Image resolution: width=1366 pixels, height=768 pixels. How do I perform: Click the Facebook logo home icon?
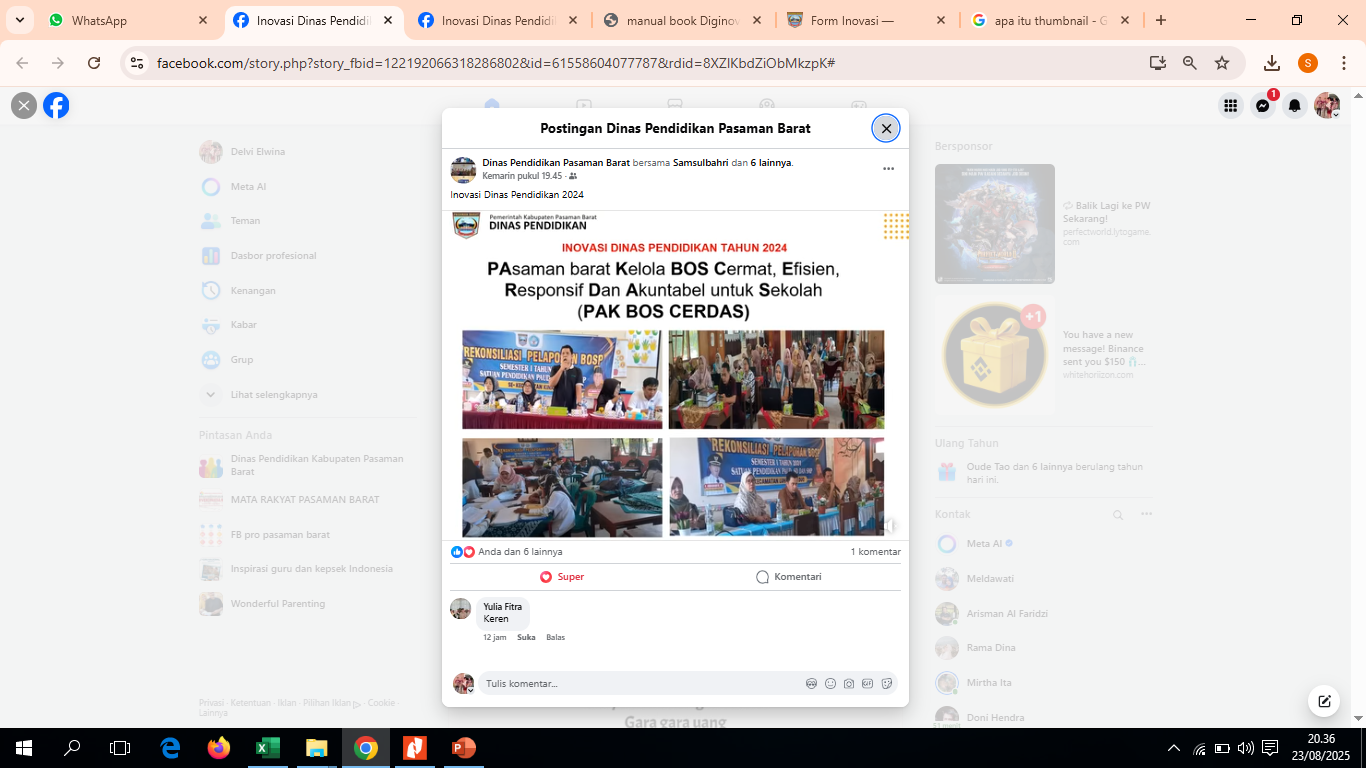(57, 106)
